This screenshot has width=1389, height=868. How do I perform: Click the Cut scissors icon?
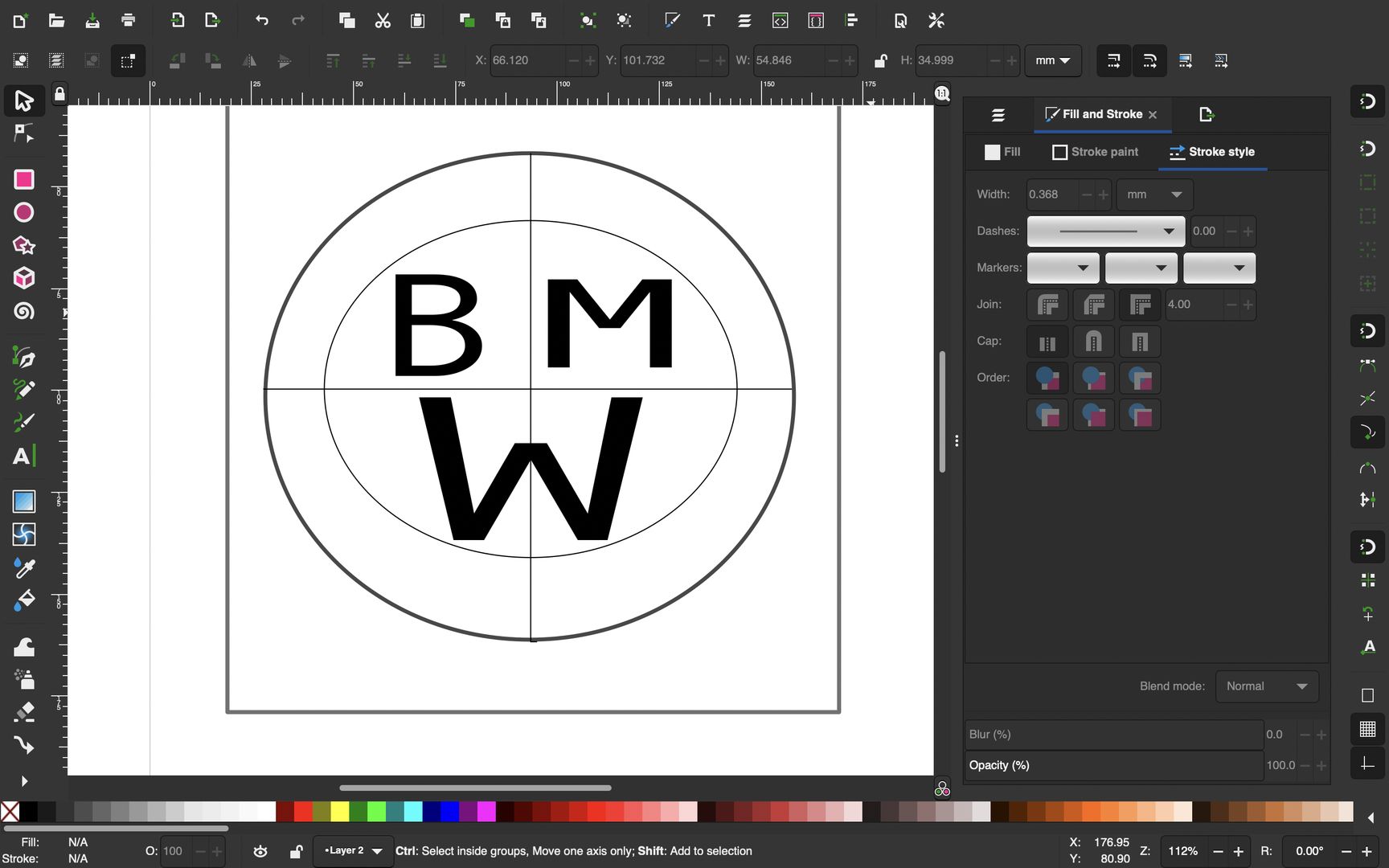coord(383,20)
